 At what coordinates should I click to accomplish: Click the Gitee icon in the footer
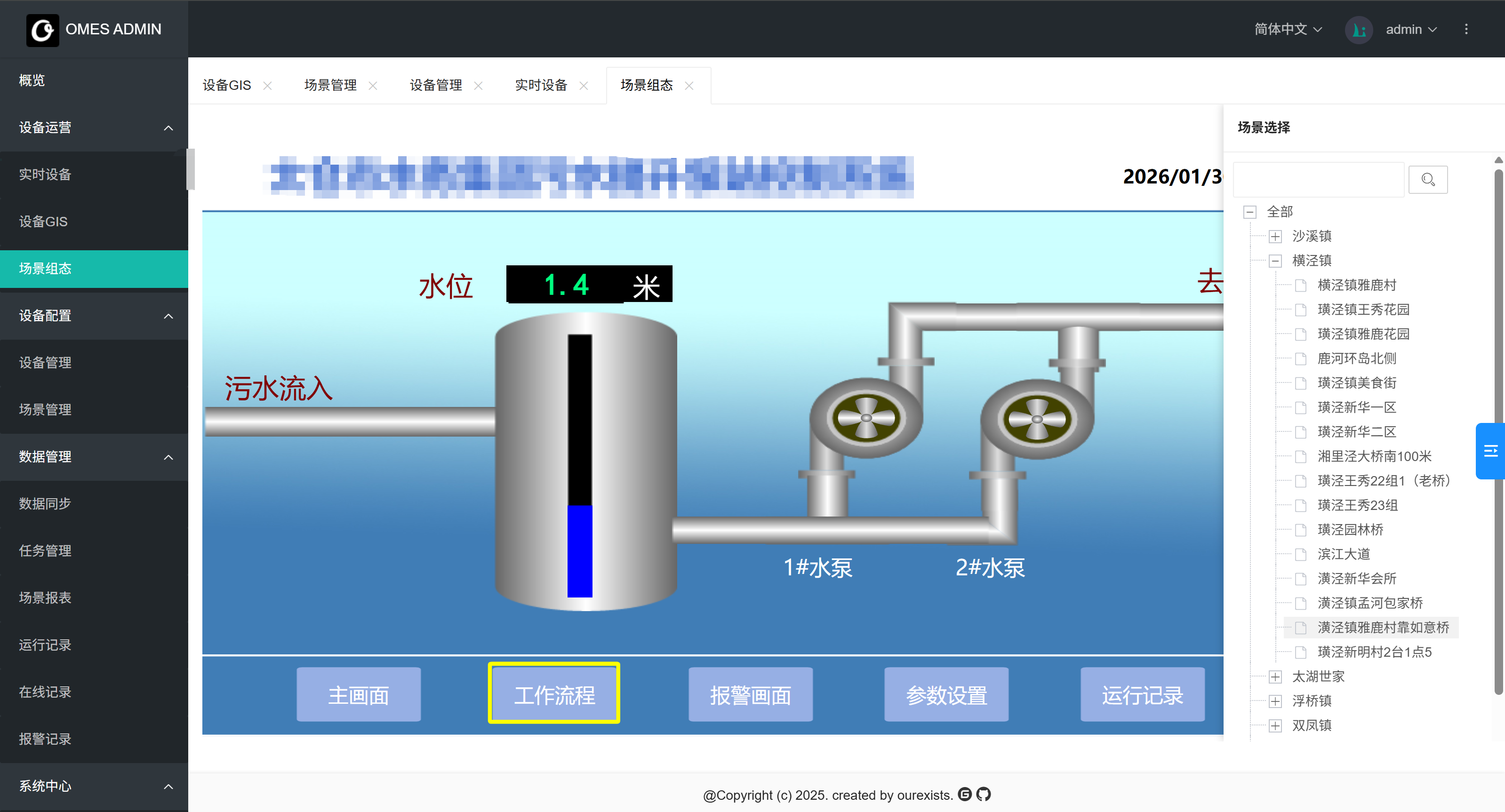point(965,795)
